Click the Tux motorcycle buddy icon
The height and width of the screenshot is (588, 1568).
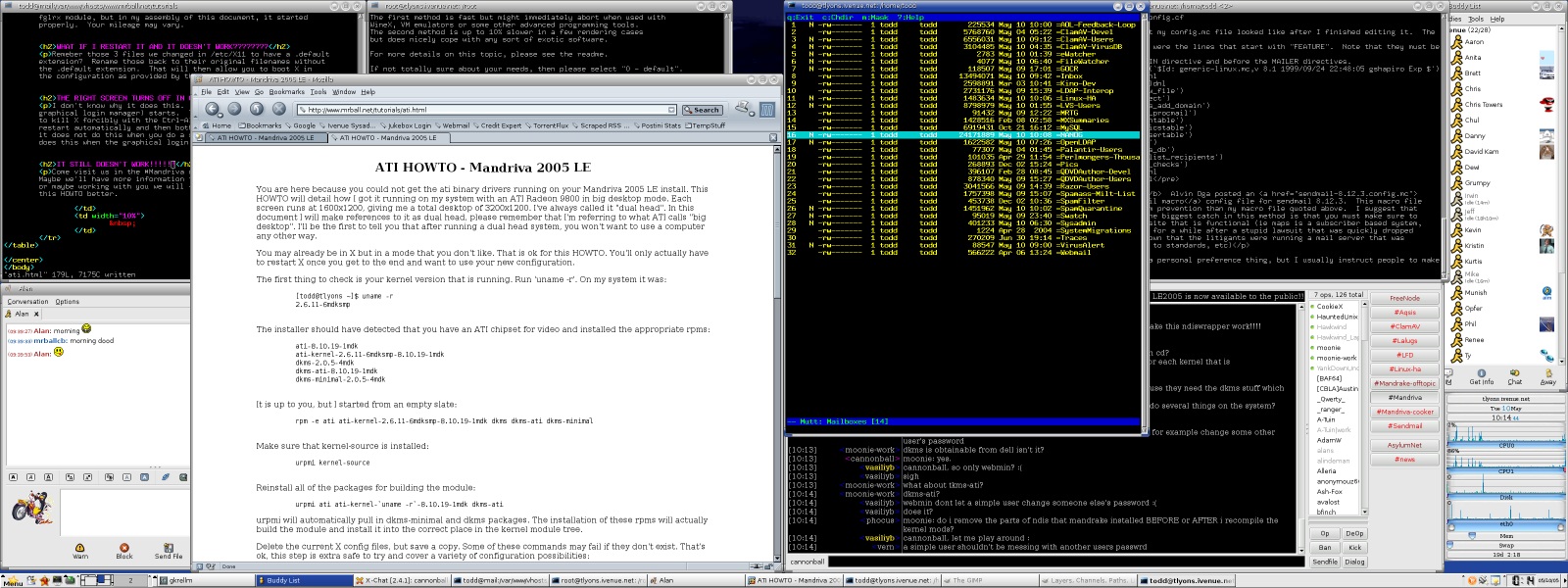[31, 510]
